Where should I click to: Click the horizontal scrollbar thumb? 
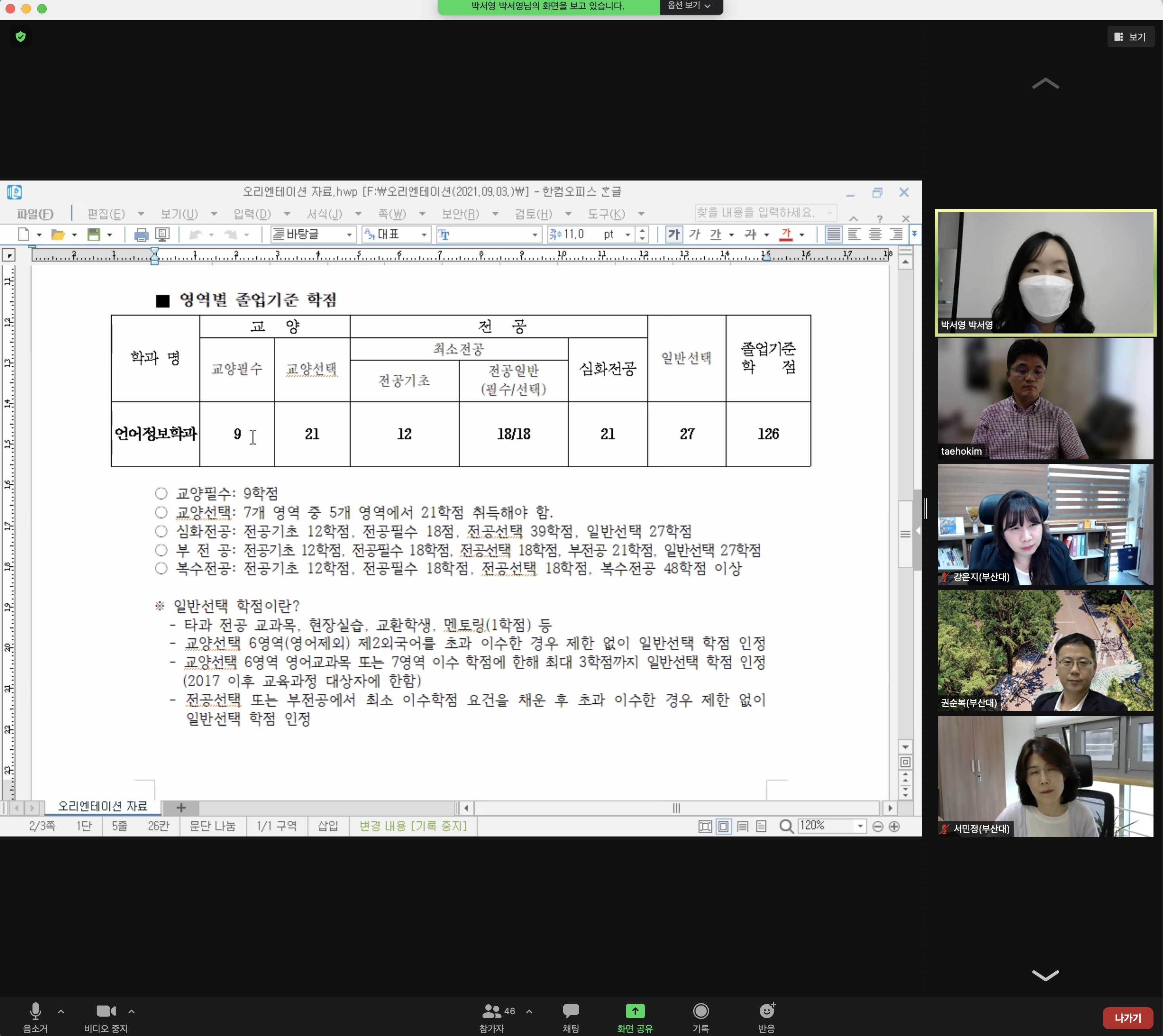coord(676,808)
